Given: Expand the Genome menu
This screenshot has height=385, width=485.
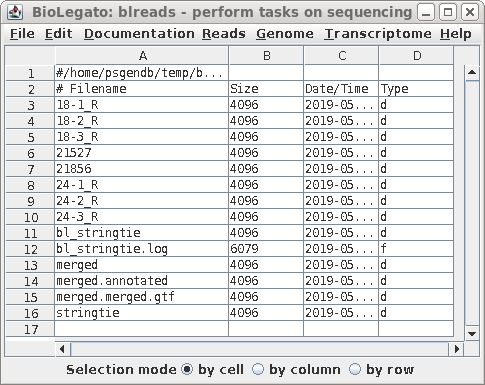Looking at the screenshot, I should click(x=285, y=34).
